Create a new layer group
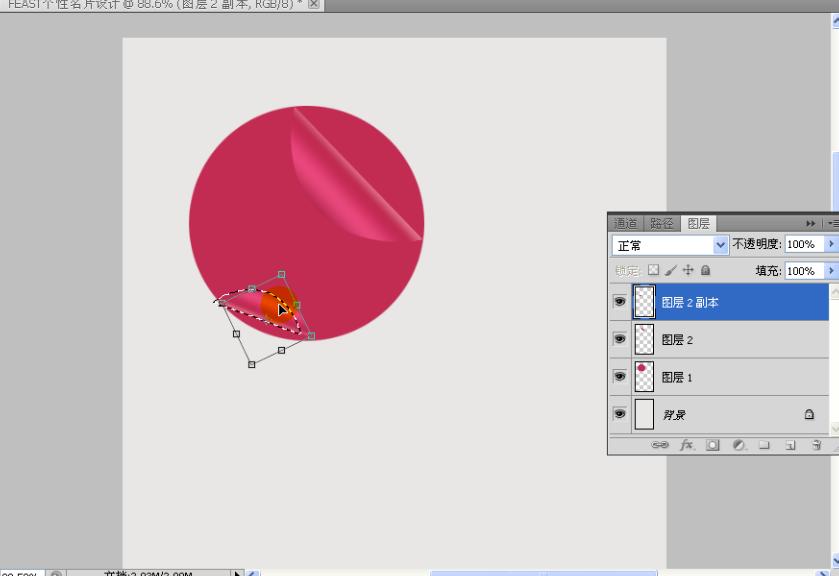 pyautogui.click(x=764, y=444)
